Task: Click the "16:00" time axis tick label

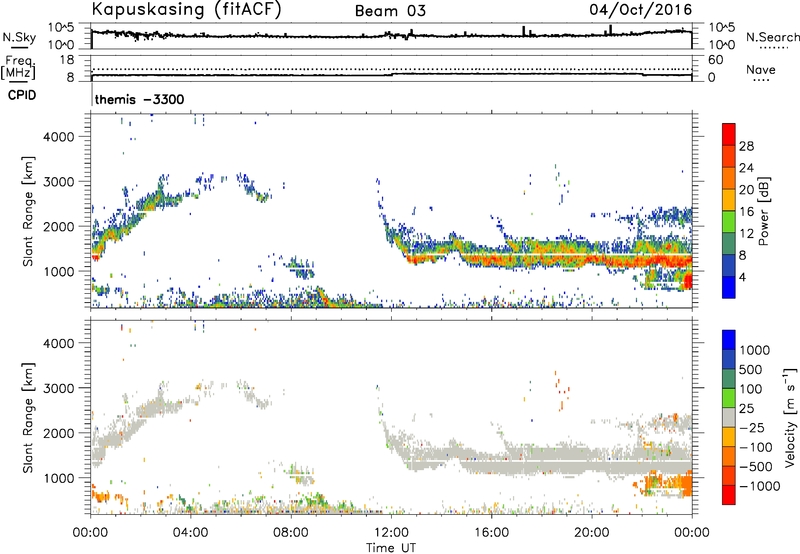Action: tap(491, 533)
